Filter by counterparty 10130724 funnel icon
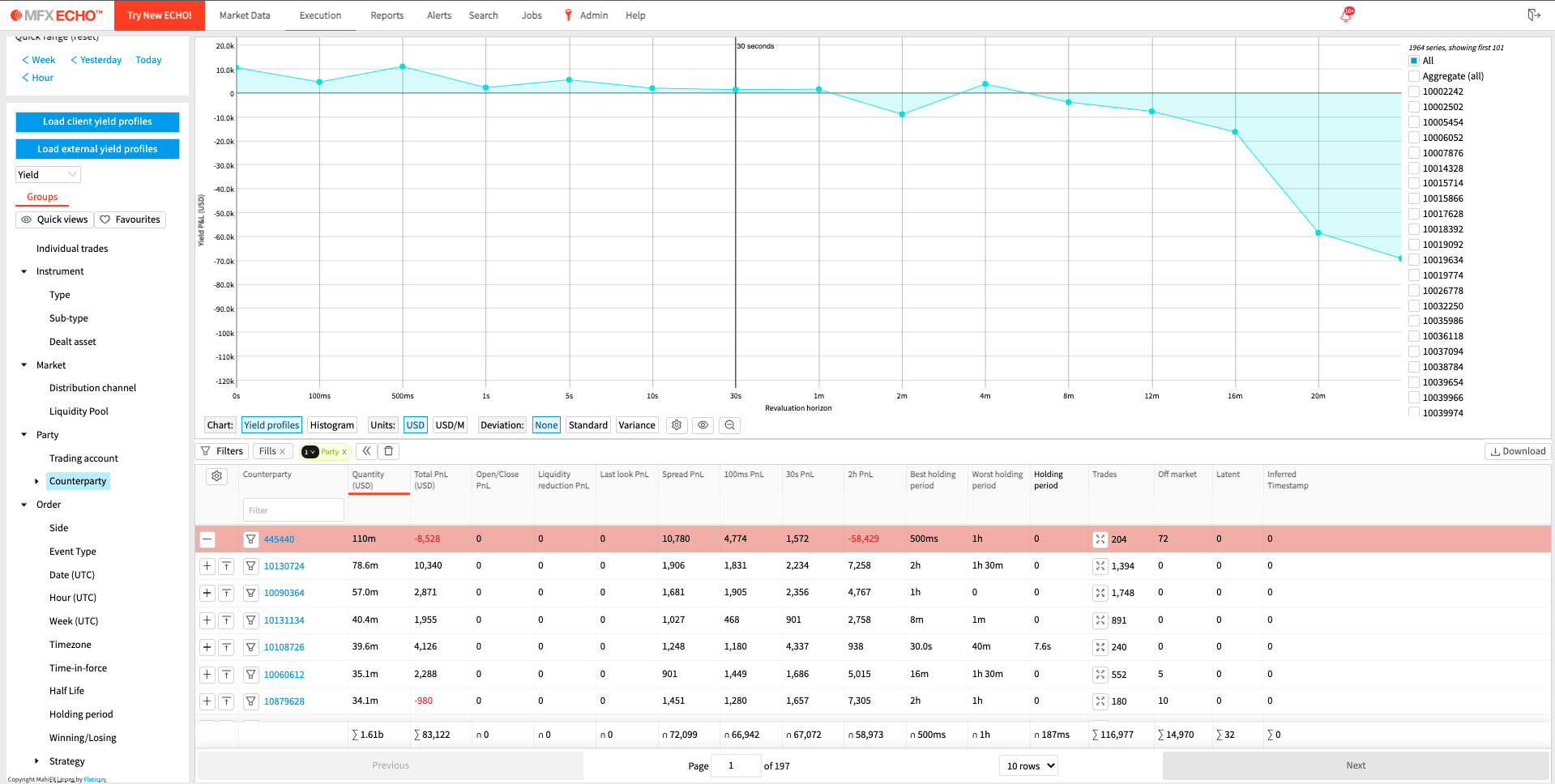1555x784 pixels. pos(251,566)
